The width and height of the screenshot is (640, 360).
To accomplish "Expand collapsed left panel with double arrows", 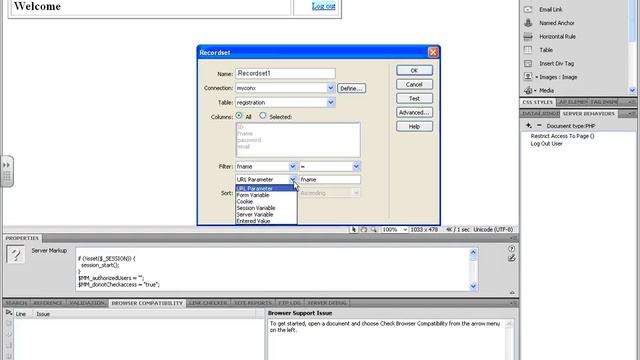I will 7,165.
